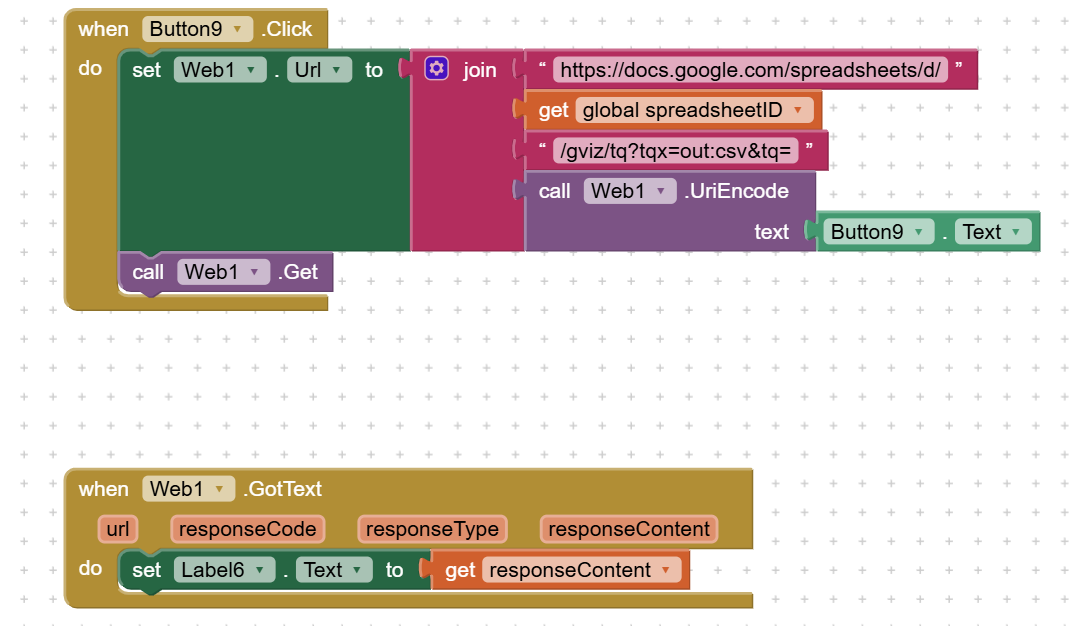This screenshot has width=1069, height=626.
Task: Open the get responseContent variable dropdown
Action: click(x=582, y=570)
